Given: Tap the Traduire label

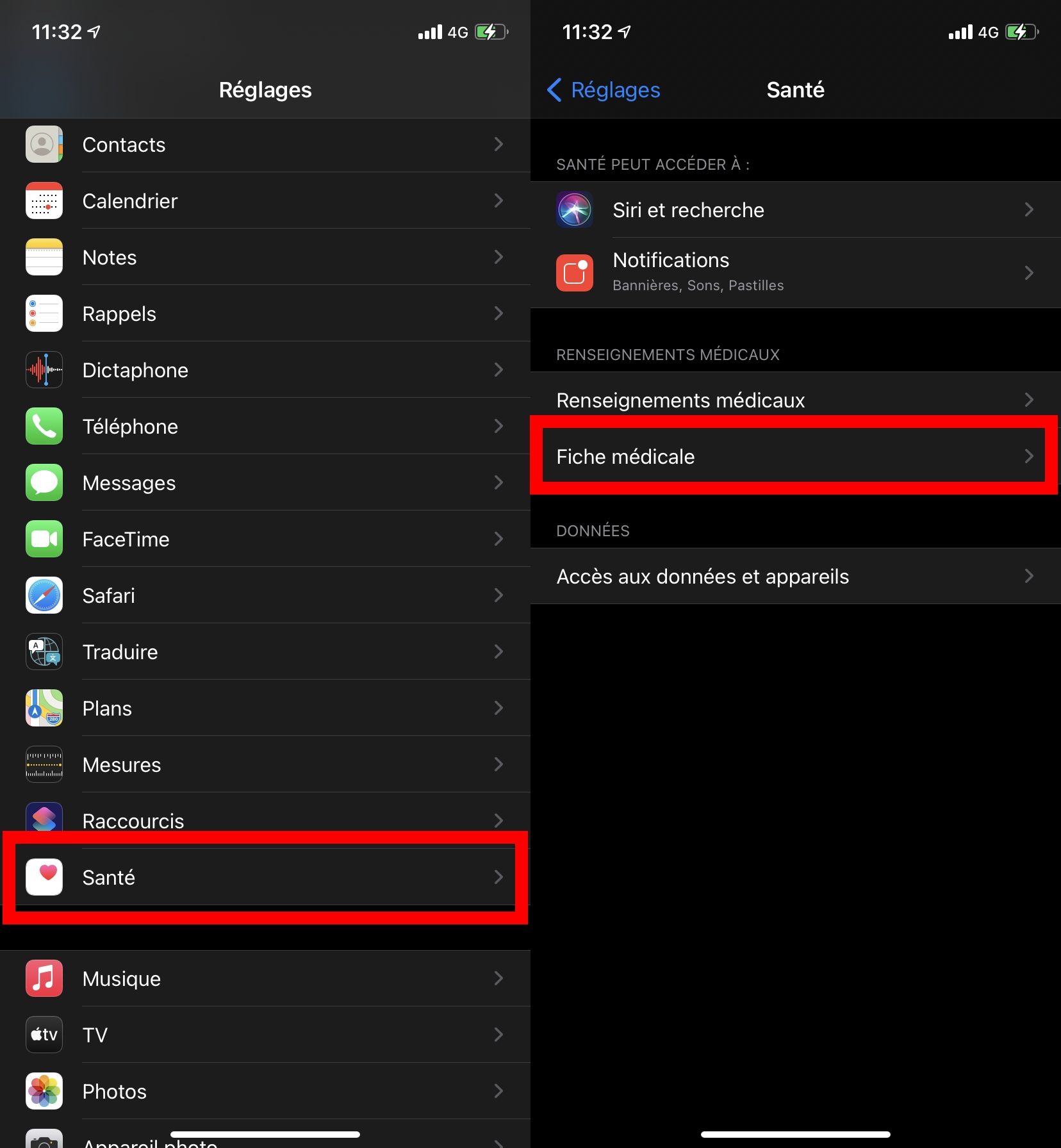Looking at the screenshot, I should tap(120, 652).
